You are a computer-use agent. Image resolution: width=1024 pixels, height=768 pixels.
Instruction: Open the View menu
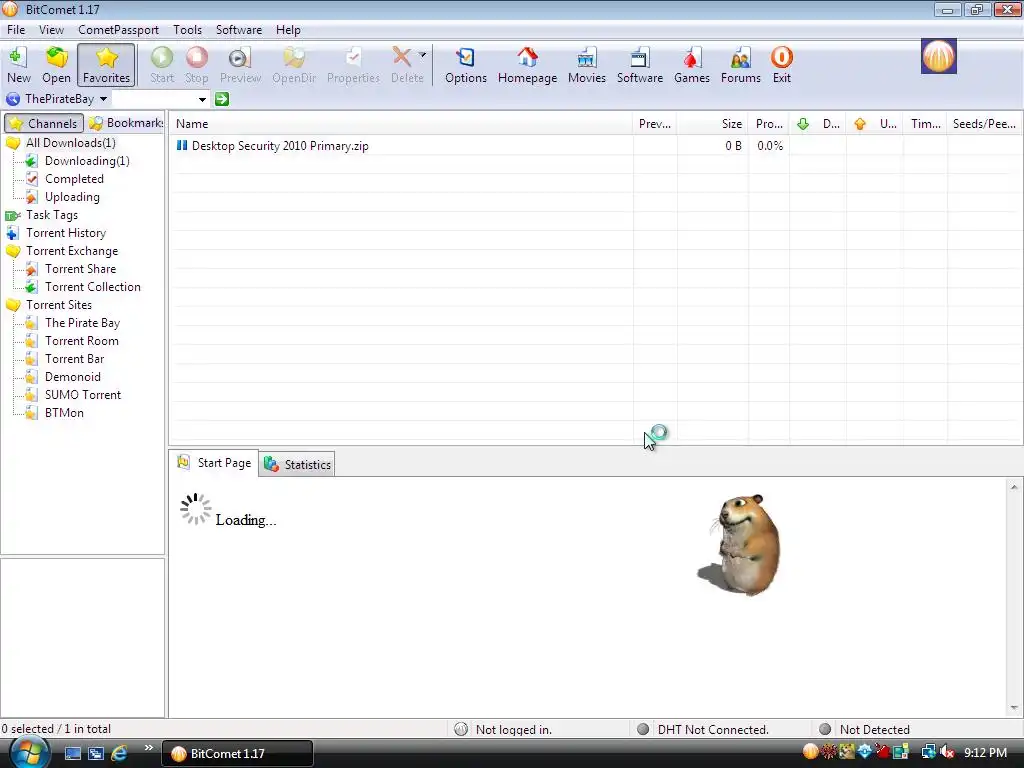[x=51, y=30]
